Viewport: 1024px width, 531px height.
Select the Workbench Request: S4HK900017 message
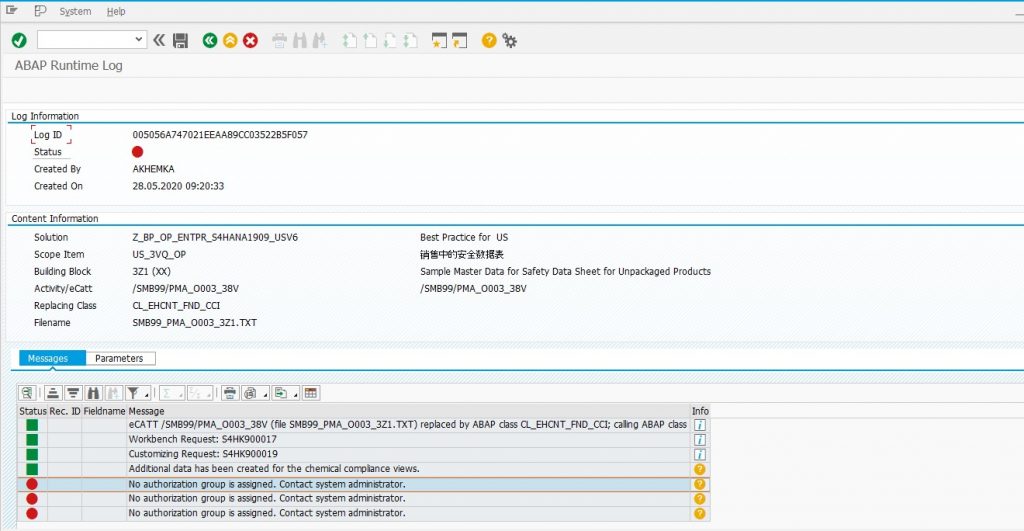pyautogui.click(x=202, y=439)
